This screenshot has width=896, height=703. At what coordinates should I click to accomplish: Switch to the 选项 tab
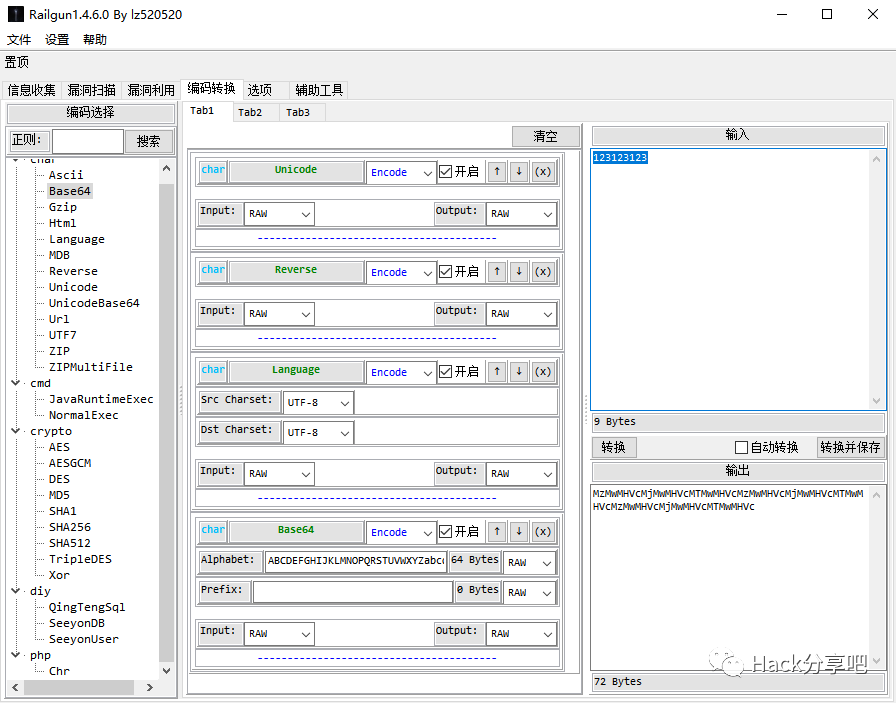[x=266, y=90]
